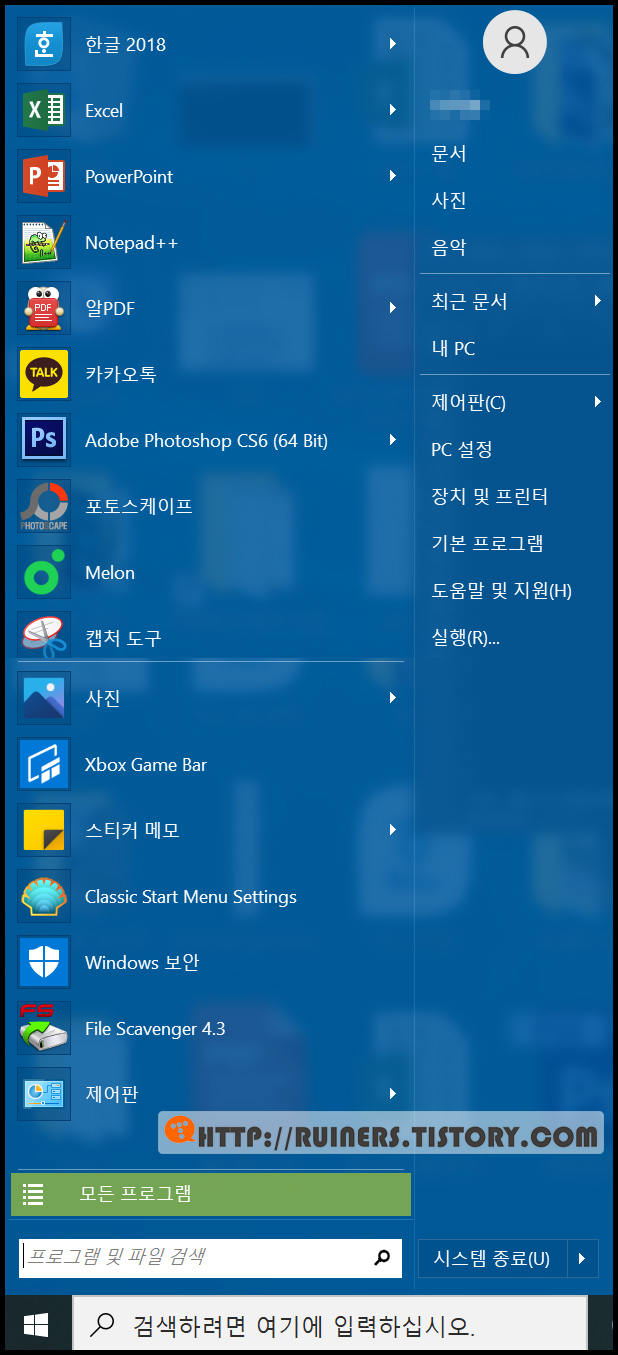Open shutdown options arrow next to 시스템 종료

[583, 1258]
